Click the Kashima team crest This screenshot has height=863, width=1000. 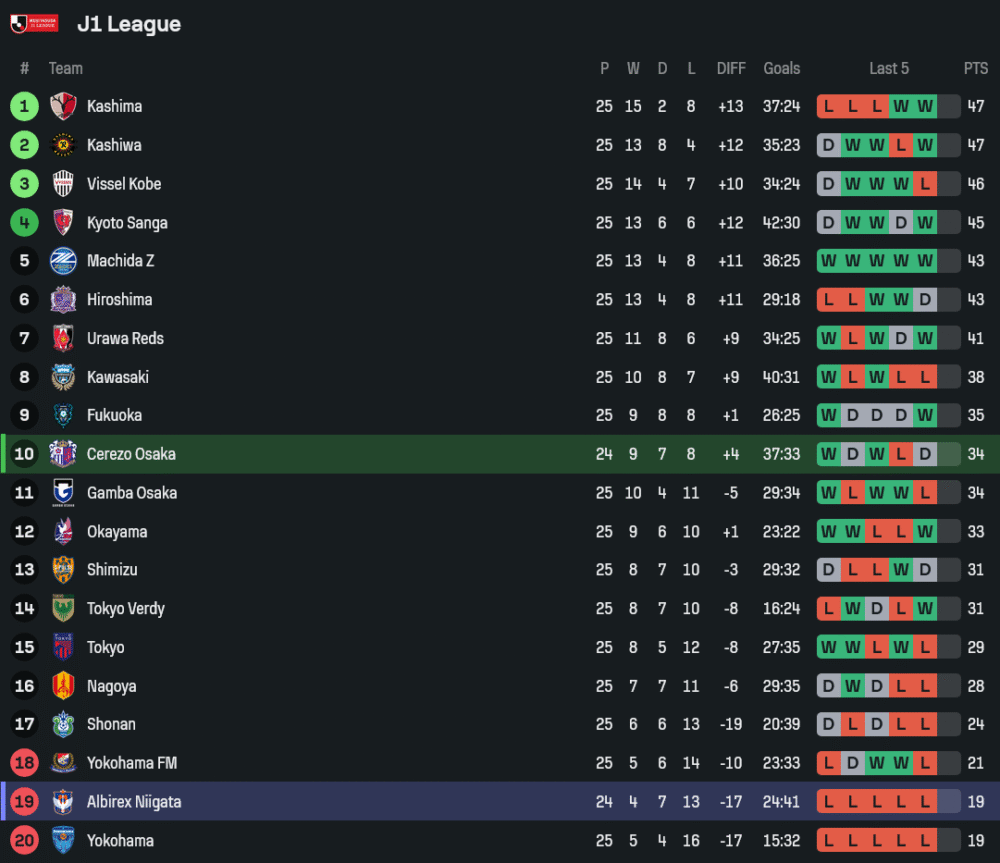click(63, 106)
